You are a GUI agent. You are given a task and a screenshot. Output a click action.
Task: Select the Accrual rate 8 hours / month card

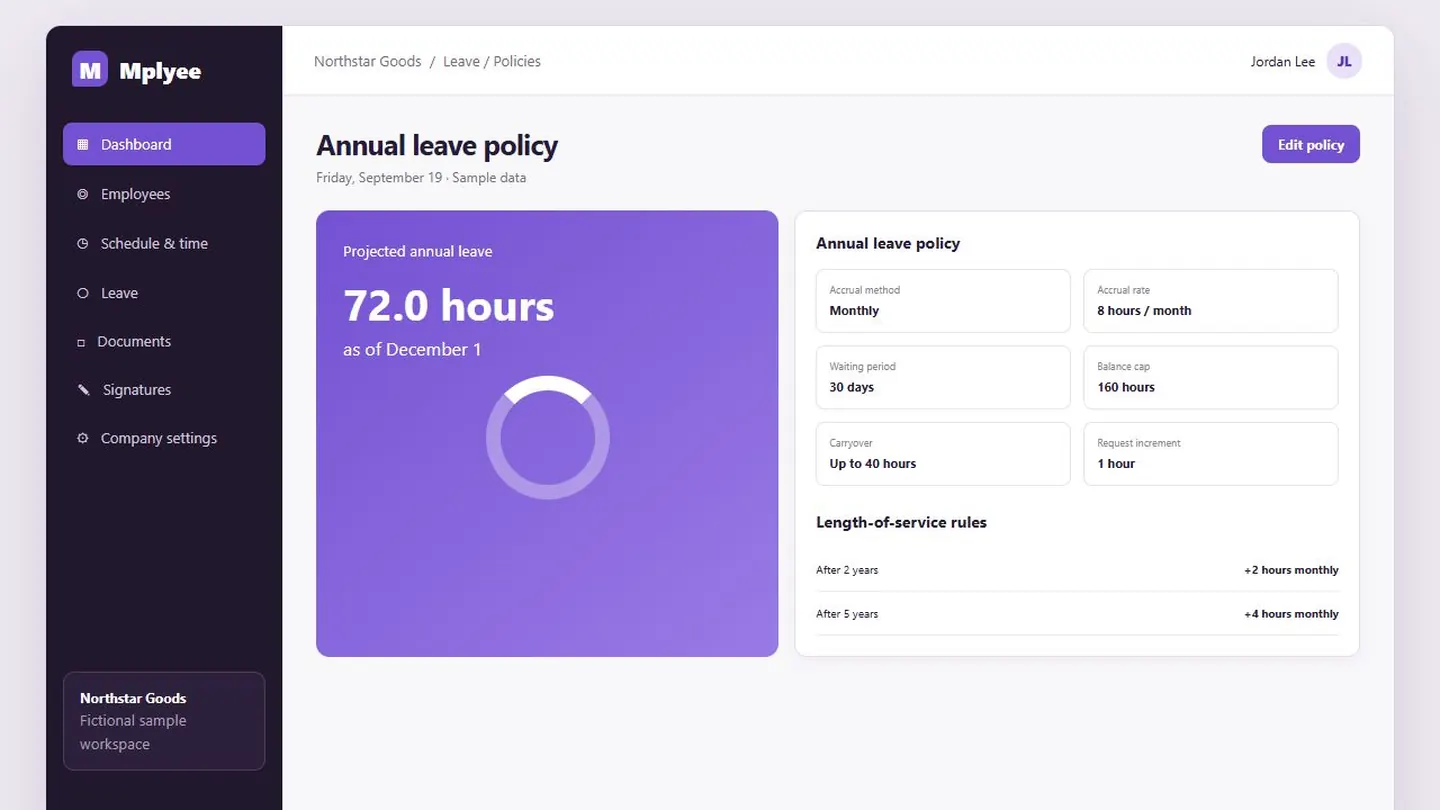[x=1211, y=301]
